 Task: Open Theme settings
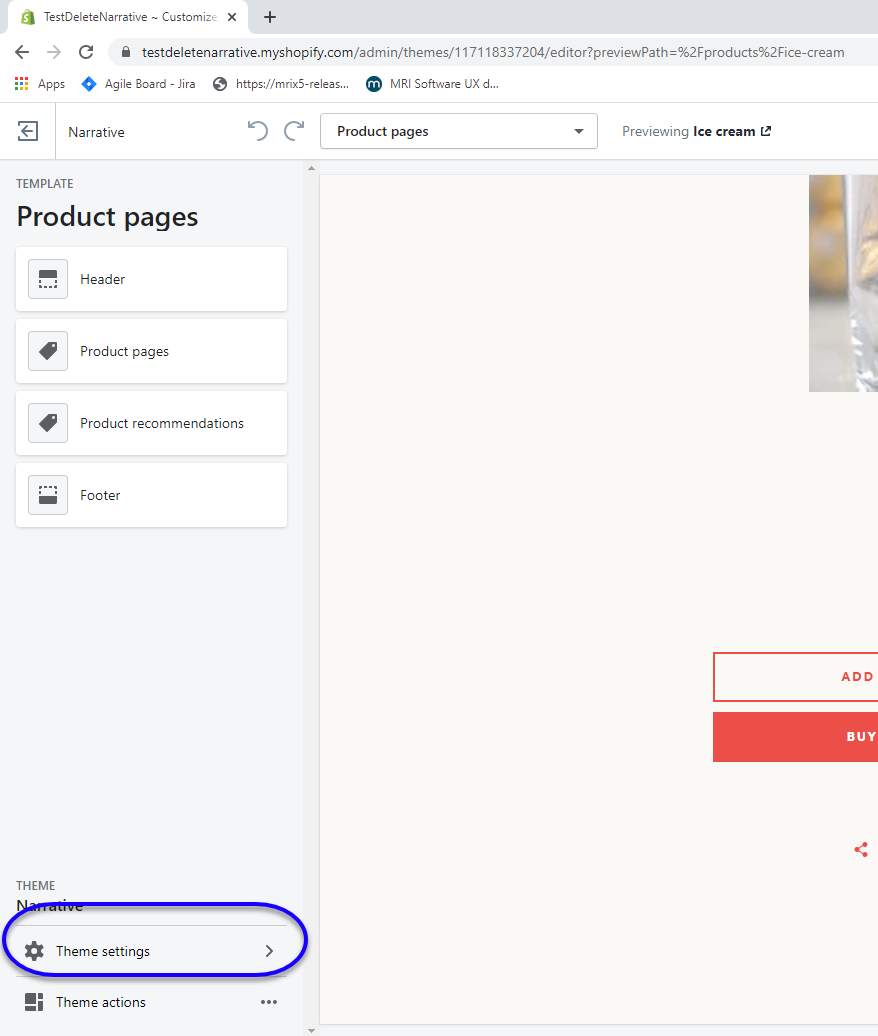151,951
